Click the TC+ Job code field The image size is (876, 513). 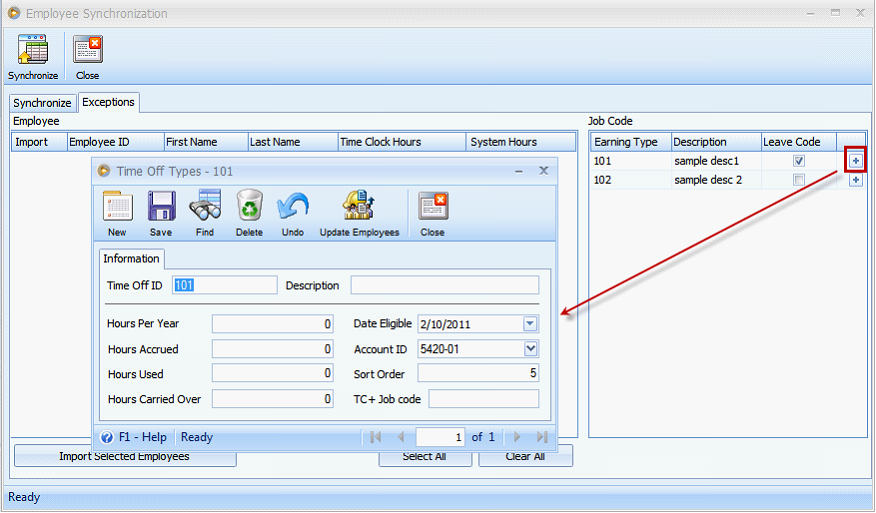tap(484, 399)
